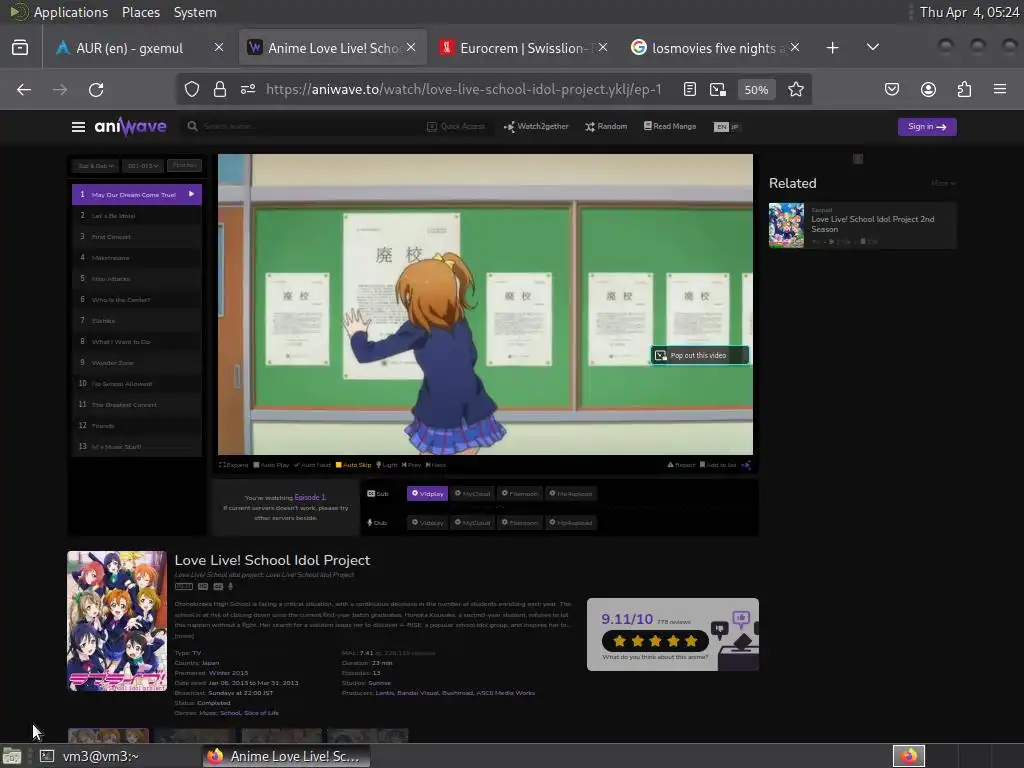Pick a Random anime
The image size is (1024, 768).
(x=606, y=127)
